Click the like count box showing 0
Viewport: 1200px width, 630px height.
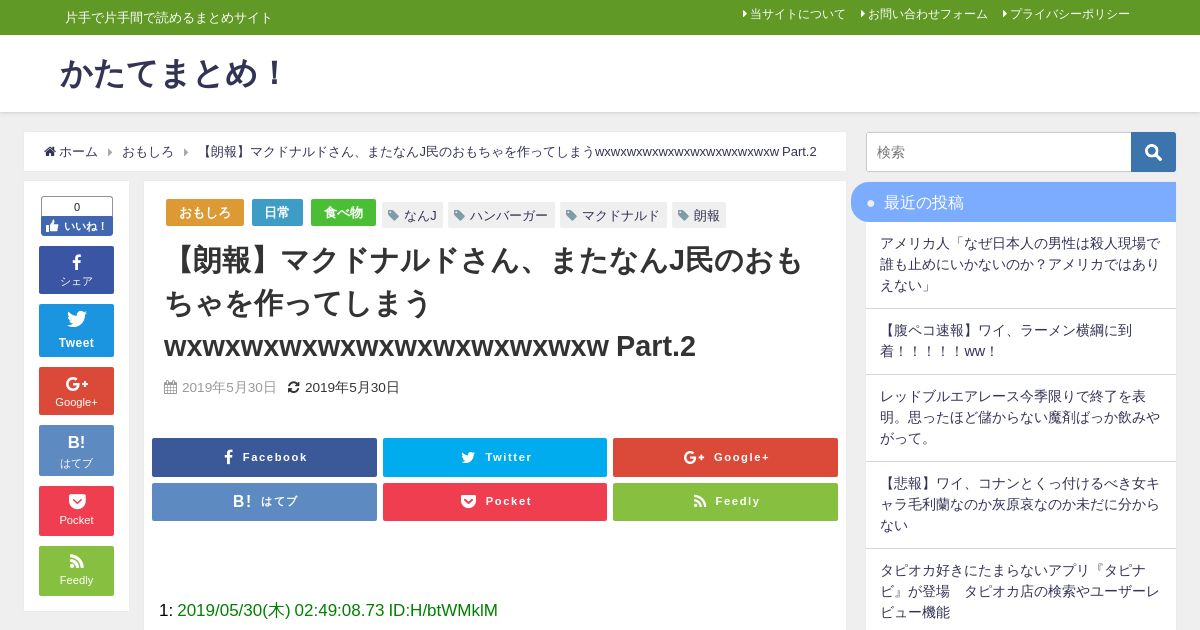pyautogui.click(x=76, y=207)
